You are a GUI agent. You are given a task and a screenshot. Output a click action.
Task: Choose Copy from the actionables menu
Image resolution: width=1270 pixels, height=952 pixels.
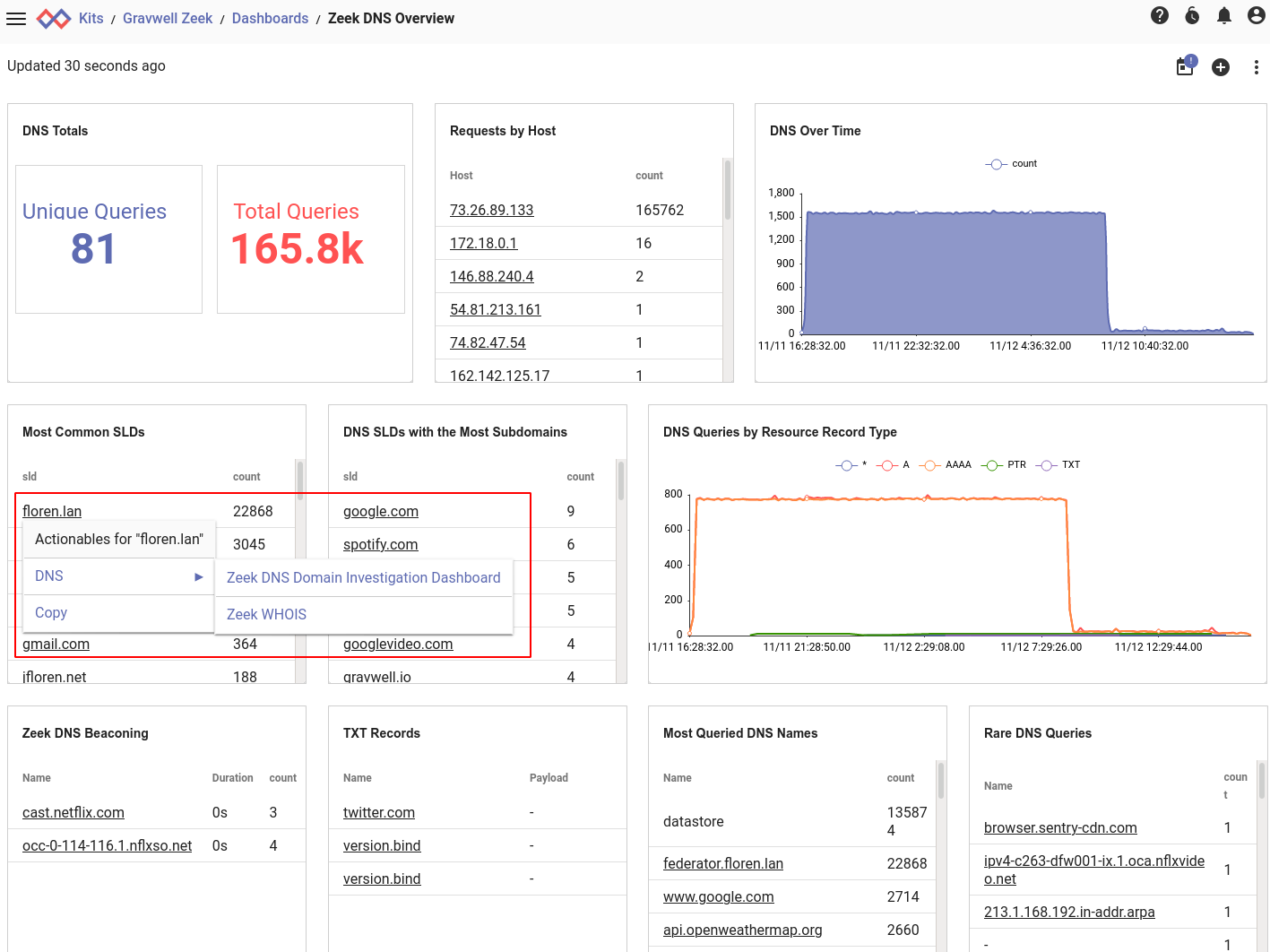pos(118,613)
